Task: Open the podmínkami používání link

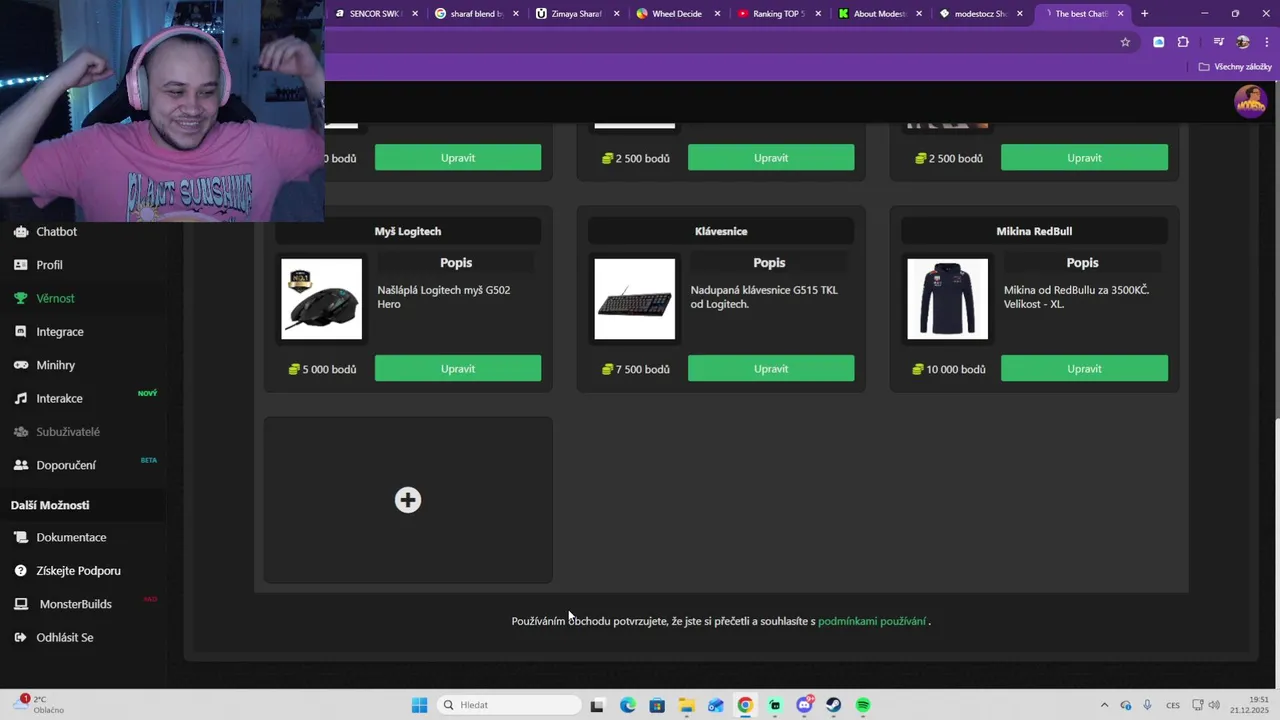Action: click(872, 621)
